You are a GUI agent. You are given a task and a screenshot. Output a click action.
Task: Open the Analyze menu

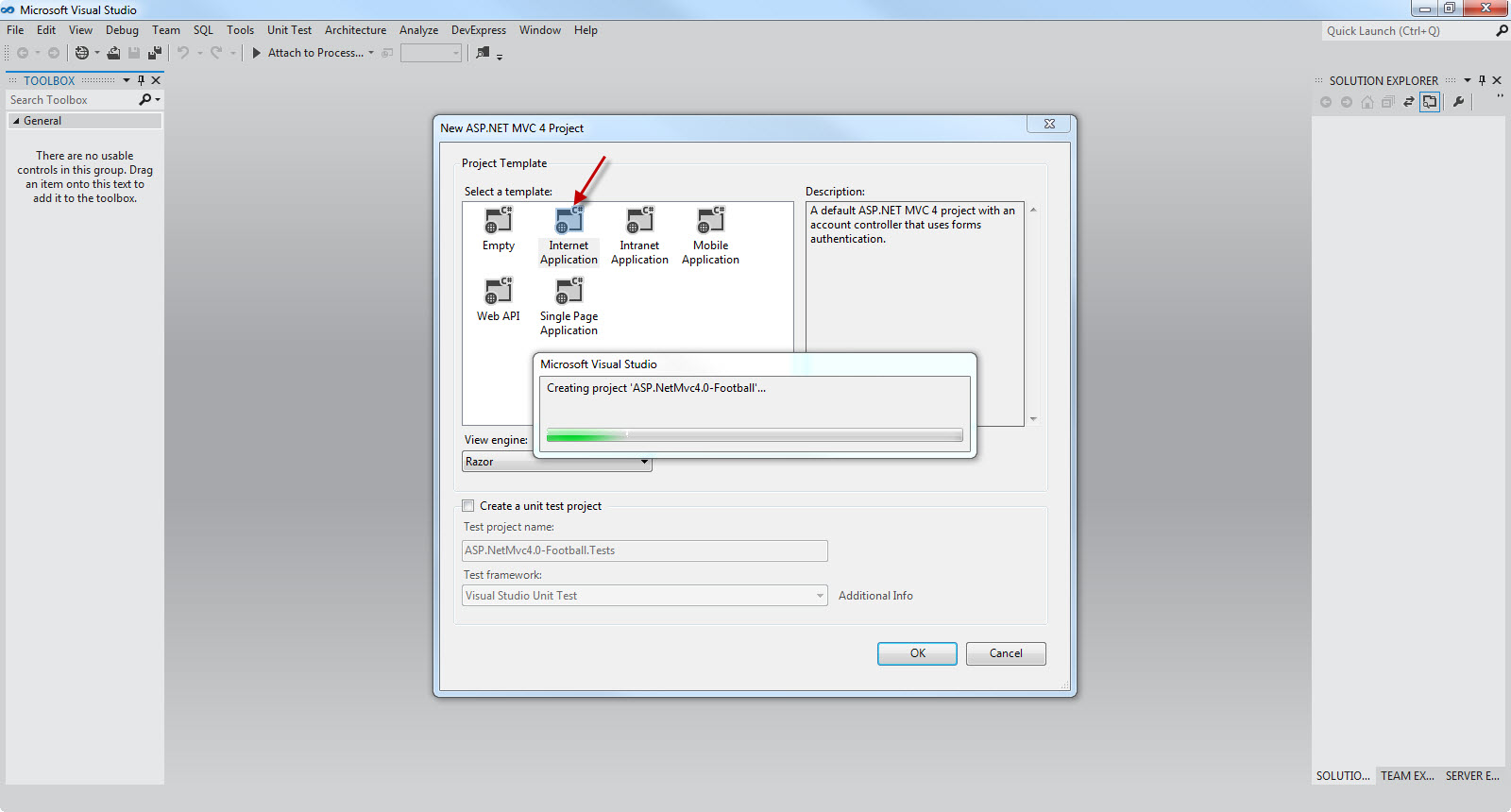point(418,30)
